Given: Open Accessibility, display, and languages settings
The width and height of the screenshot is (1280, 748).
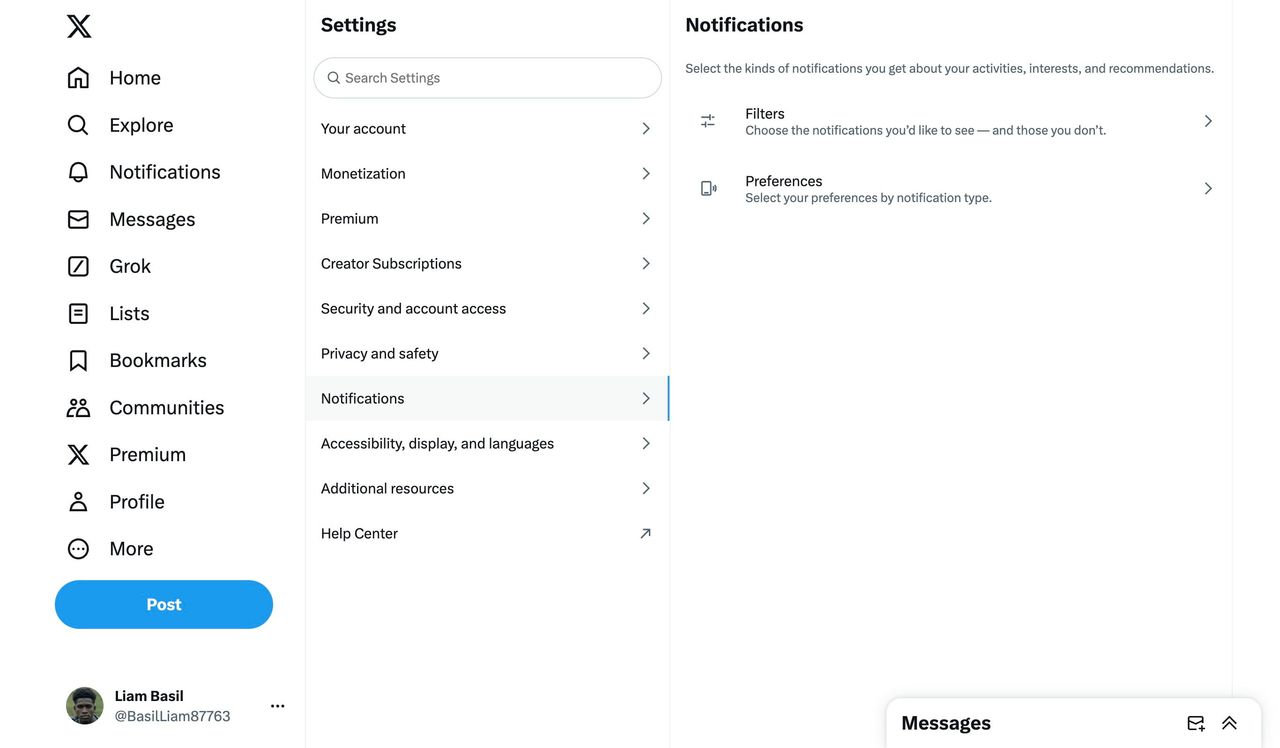Looking at the screenshot, I should 487,443.
